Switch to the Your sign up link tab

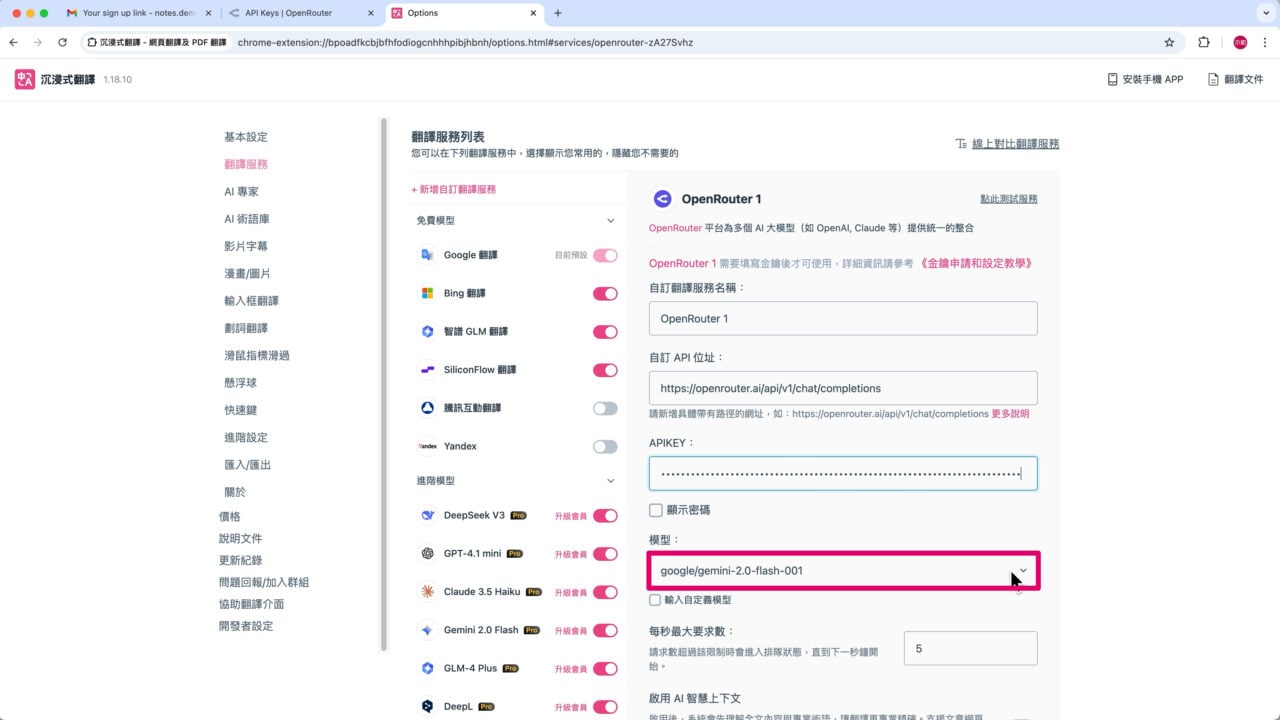[139, 13]
